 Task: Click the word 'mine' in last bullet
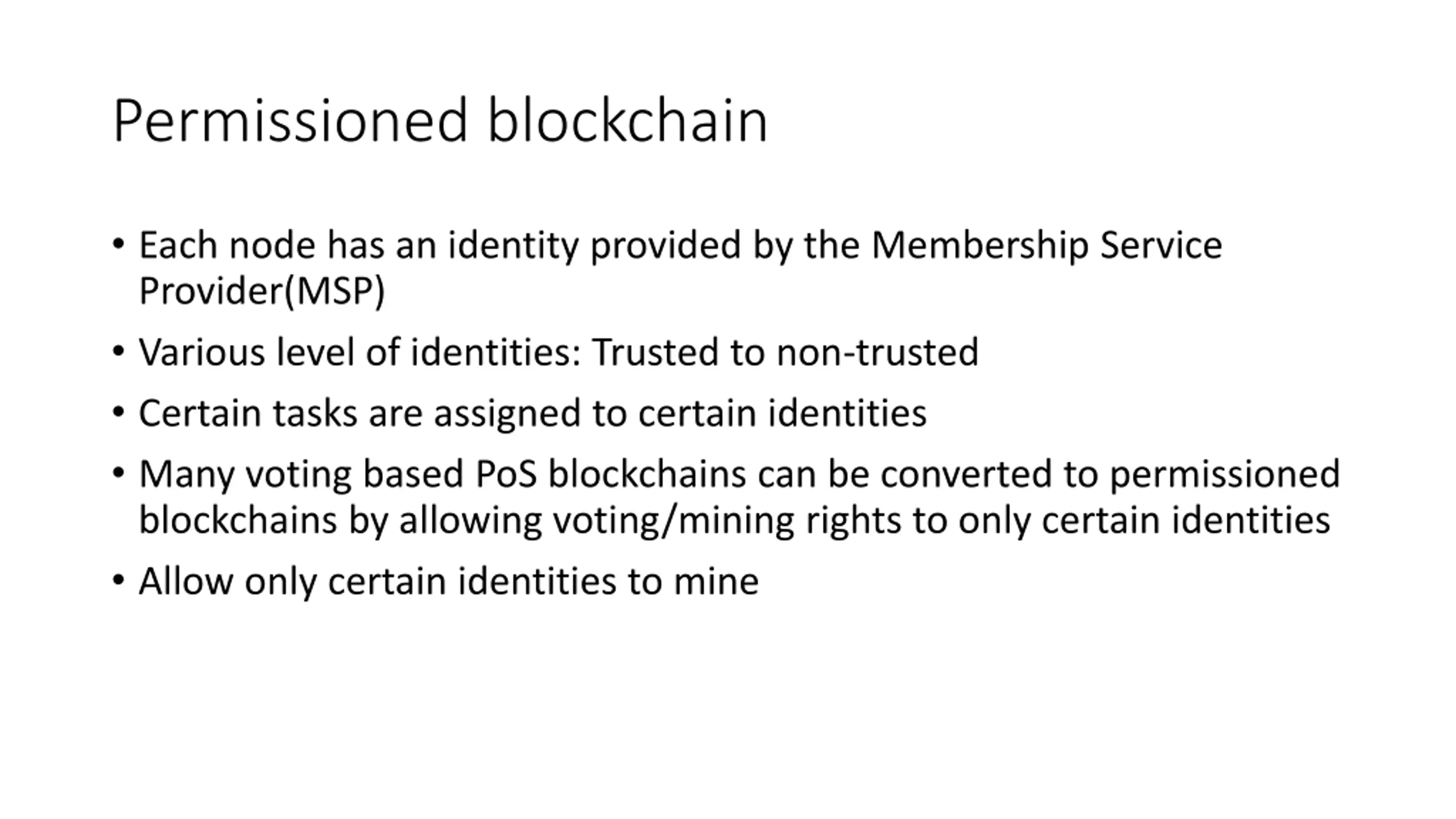716,582
